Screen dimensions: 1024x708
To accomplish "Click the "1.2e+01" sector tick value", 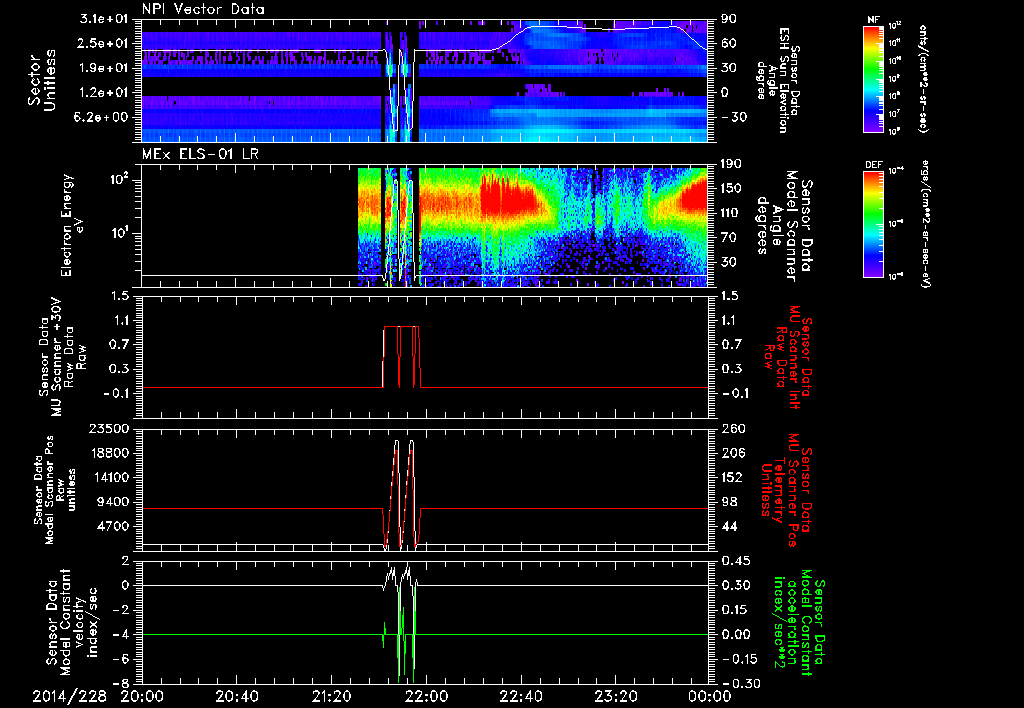I will click(x=104, y=93).
